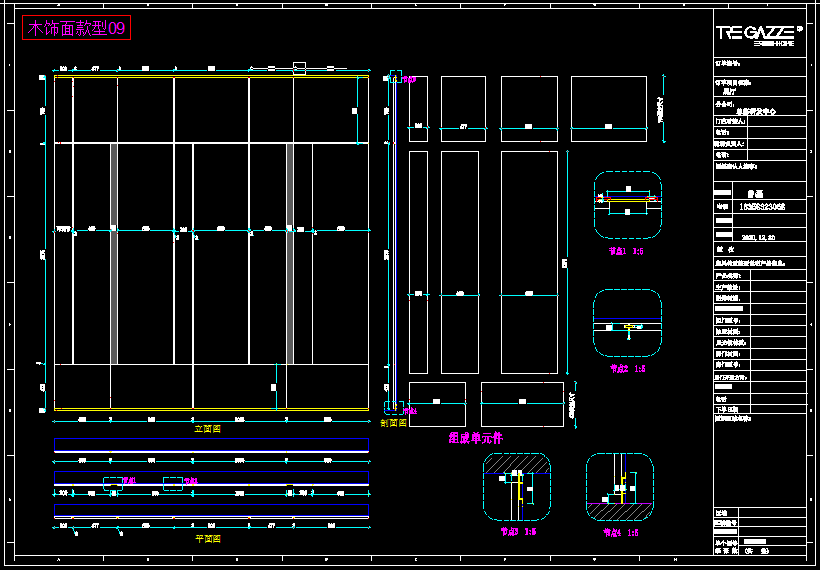Click the TREGAZZE logo in title block
Screen dimensions: 820x570
tap(759, 35)
